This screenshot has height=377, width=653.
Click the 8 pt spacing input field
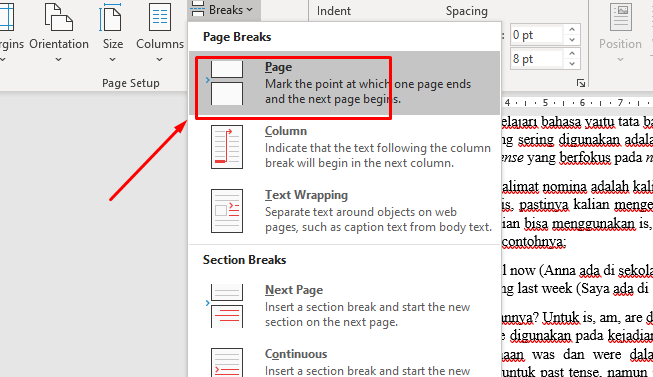537,59
